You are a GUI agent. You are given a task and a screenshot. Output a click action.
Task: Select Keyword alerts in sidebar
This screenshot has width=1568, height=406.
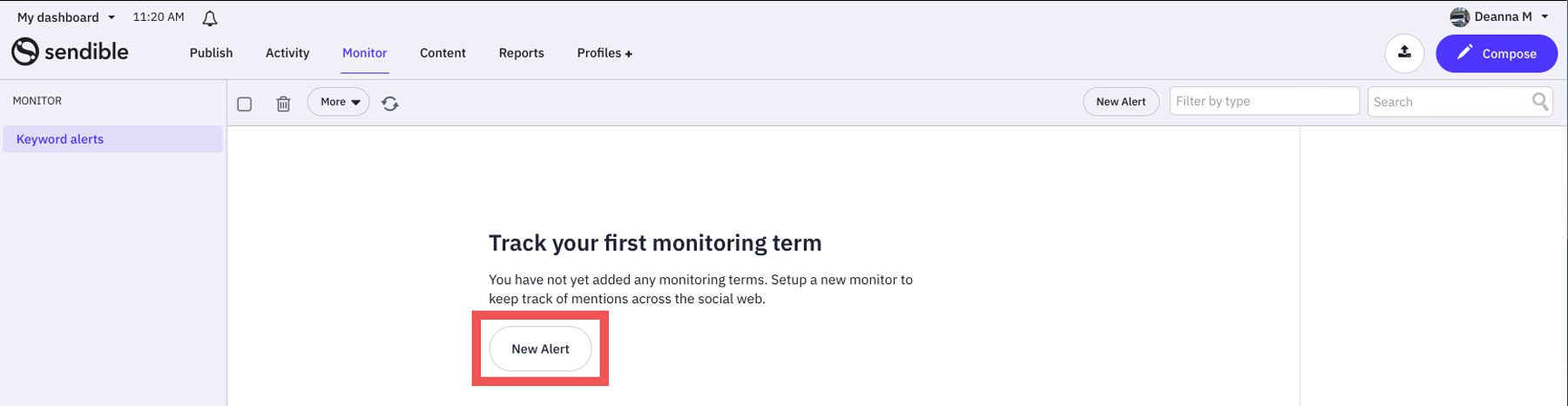coord(60,139)
